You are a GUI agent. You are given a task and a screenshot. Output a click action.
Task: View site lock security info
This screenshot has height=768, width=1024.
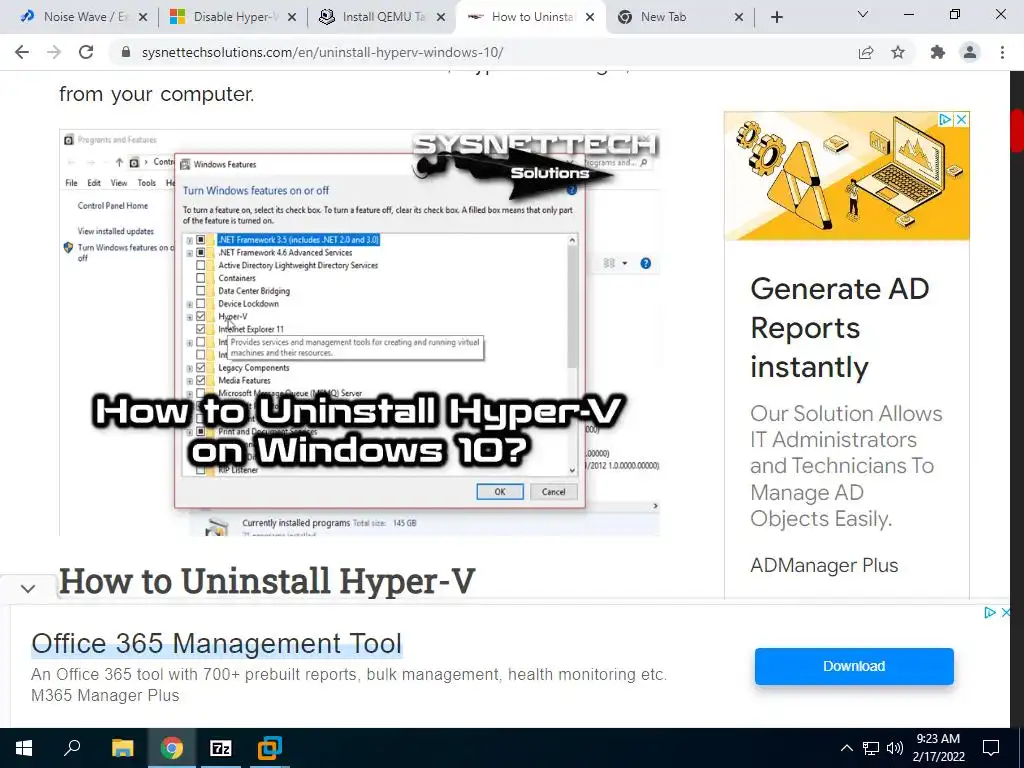(x=126, y=52)
